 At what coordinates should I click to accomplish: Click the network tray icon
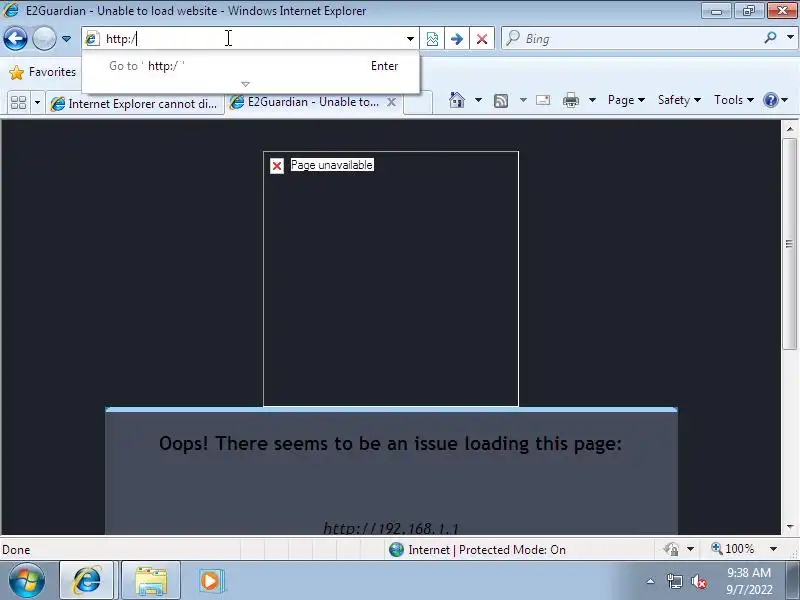(x=674, y=581)
